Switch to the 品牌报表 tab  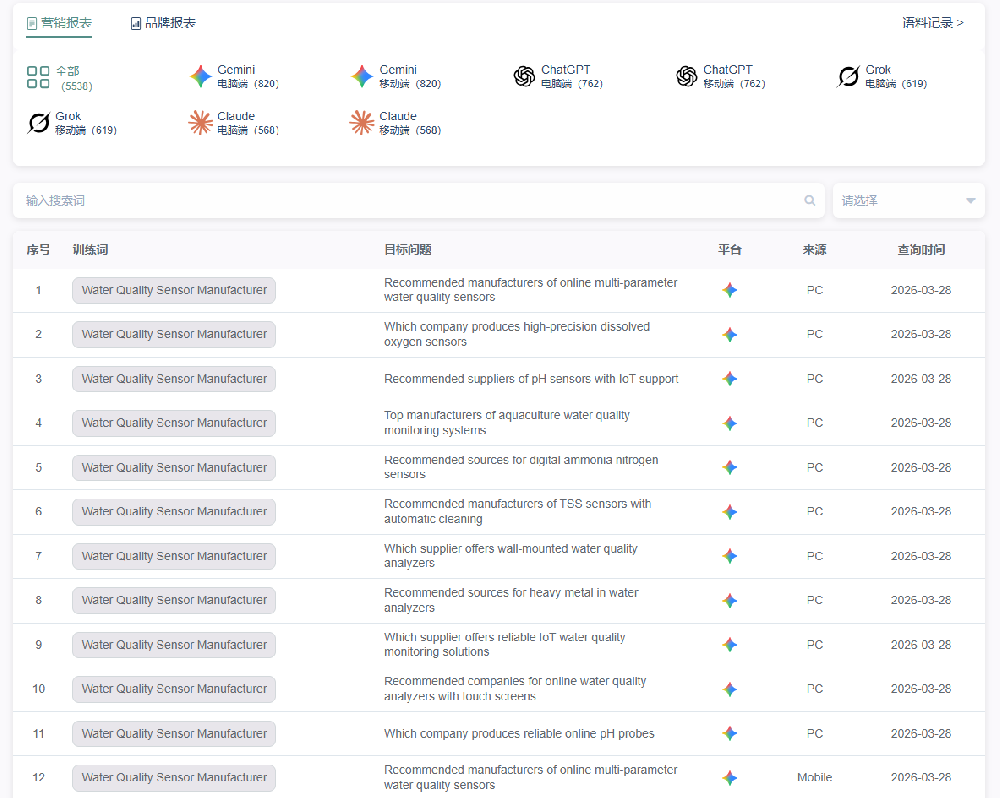[x=163, y=23]
